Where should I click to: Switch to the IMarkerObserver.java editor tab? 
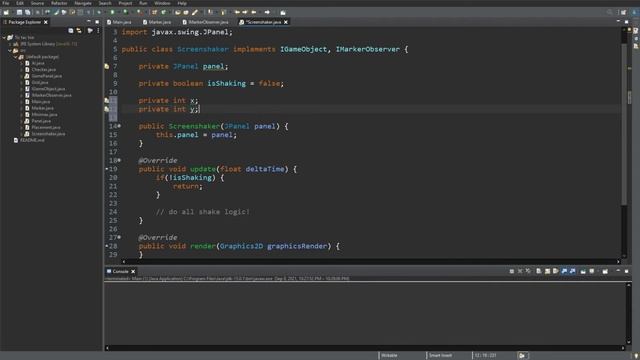[206, 22]
